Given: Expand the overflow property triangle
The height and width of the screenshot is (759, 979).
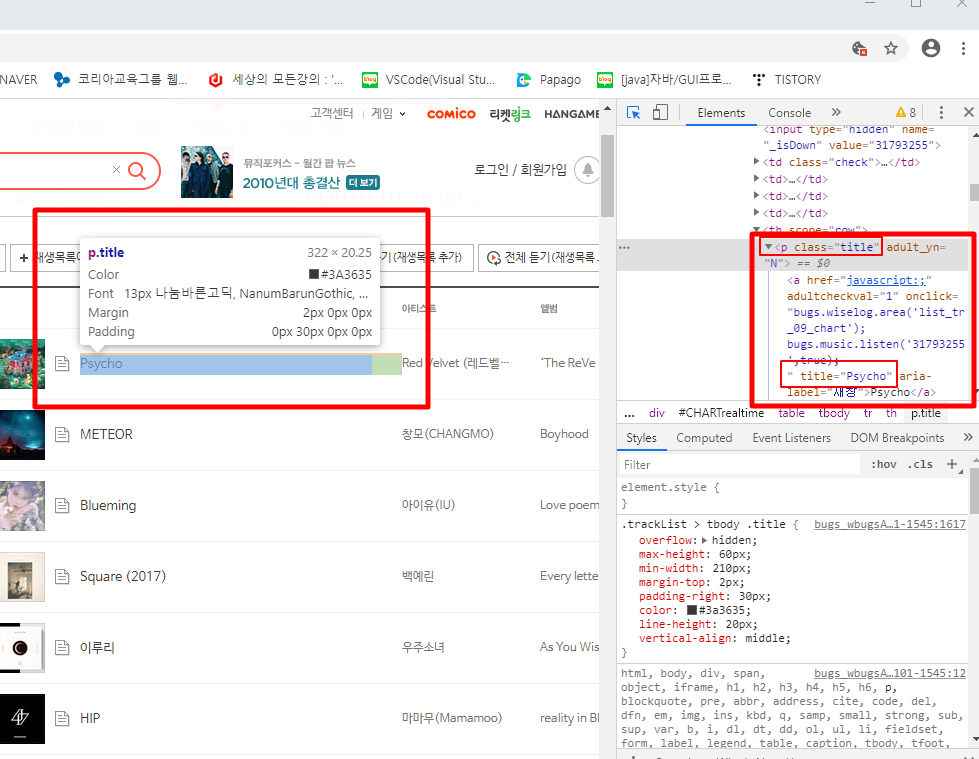Looking at the screenshot, I should pyautogui.click(x=705, y=541).
